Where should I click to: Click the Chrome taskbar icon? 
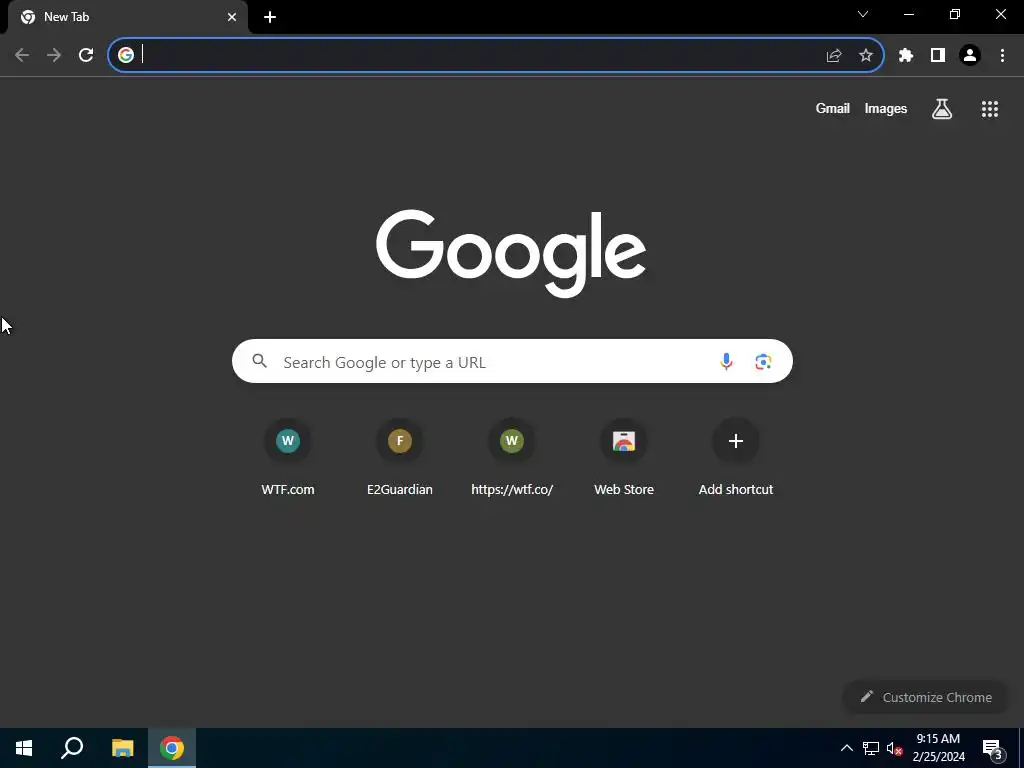[x=172, y=748]
